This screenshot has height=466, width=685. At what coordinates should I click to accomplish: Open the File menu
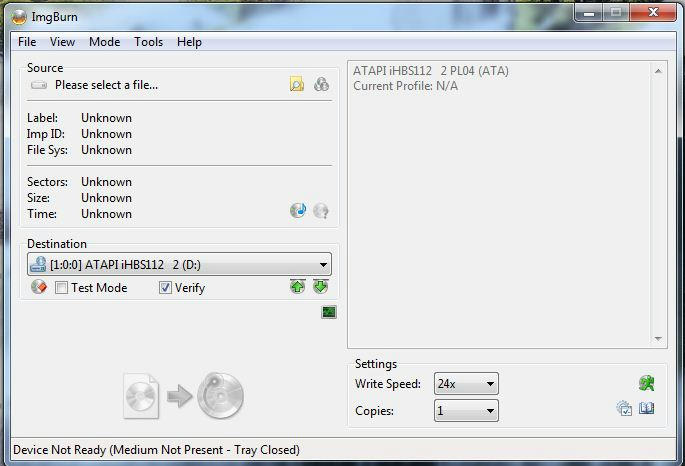[27, 42]
